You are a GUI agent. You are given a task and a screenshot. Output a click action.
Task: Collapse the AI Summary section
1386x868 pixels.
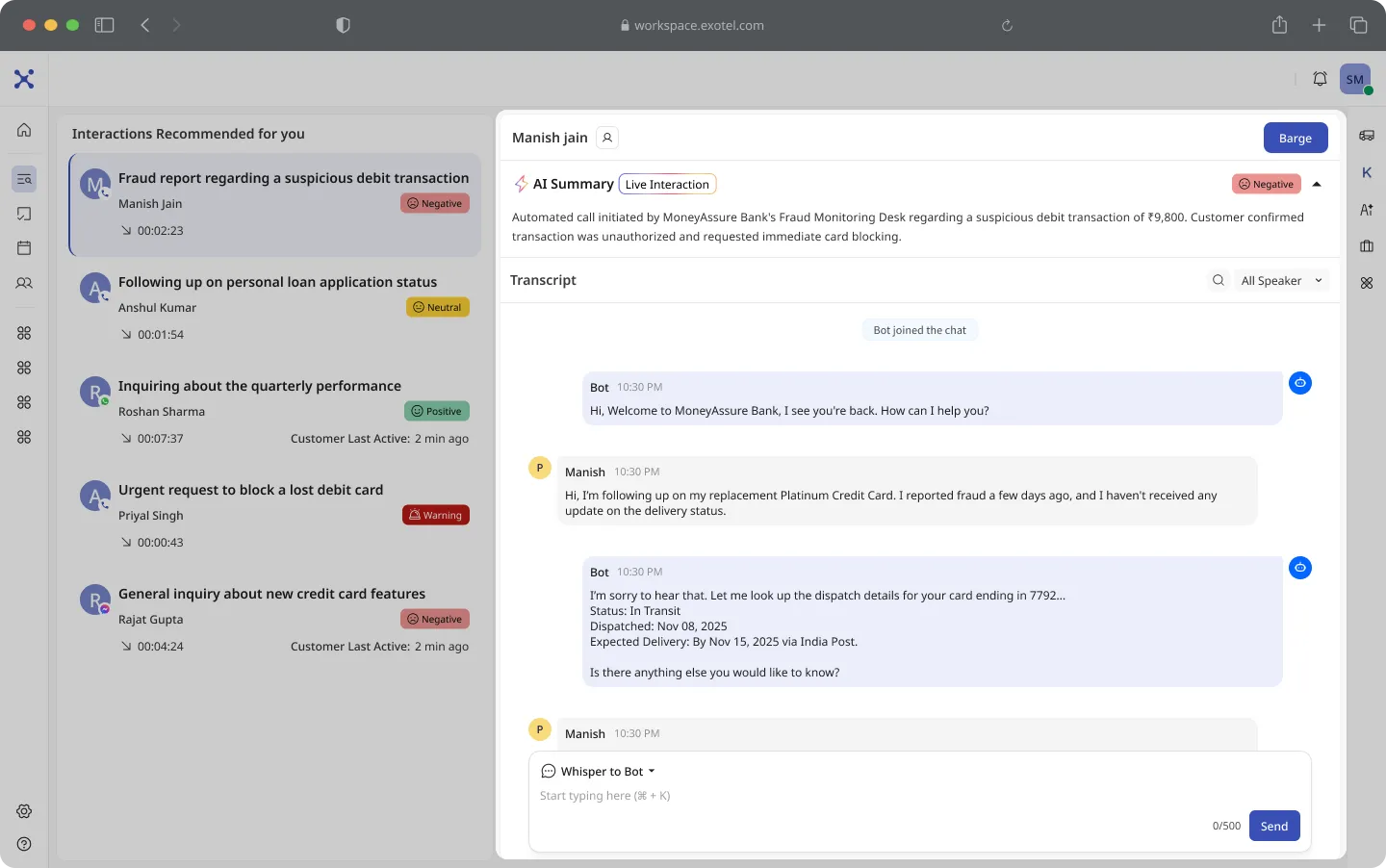tap(1317, 184)
